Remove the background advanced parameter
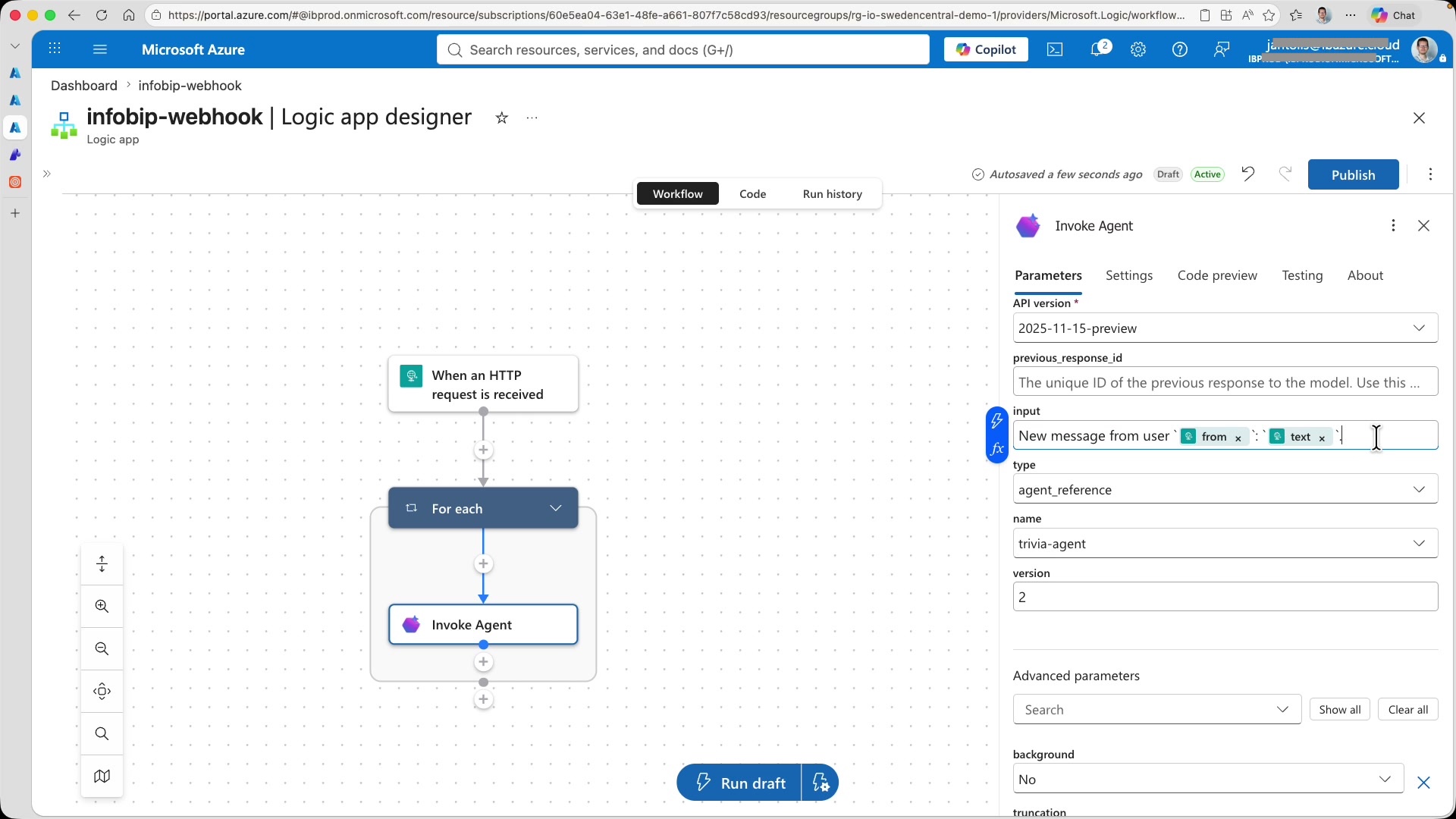The image size is (1456, 819). [x=1423, y=783]
